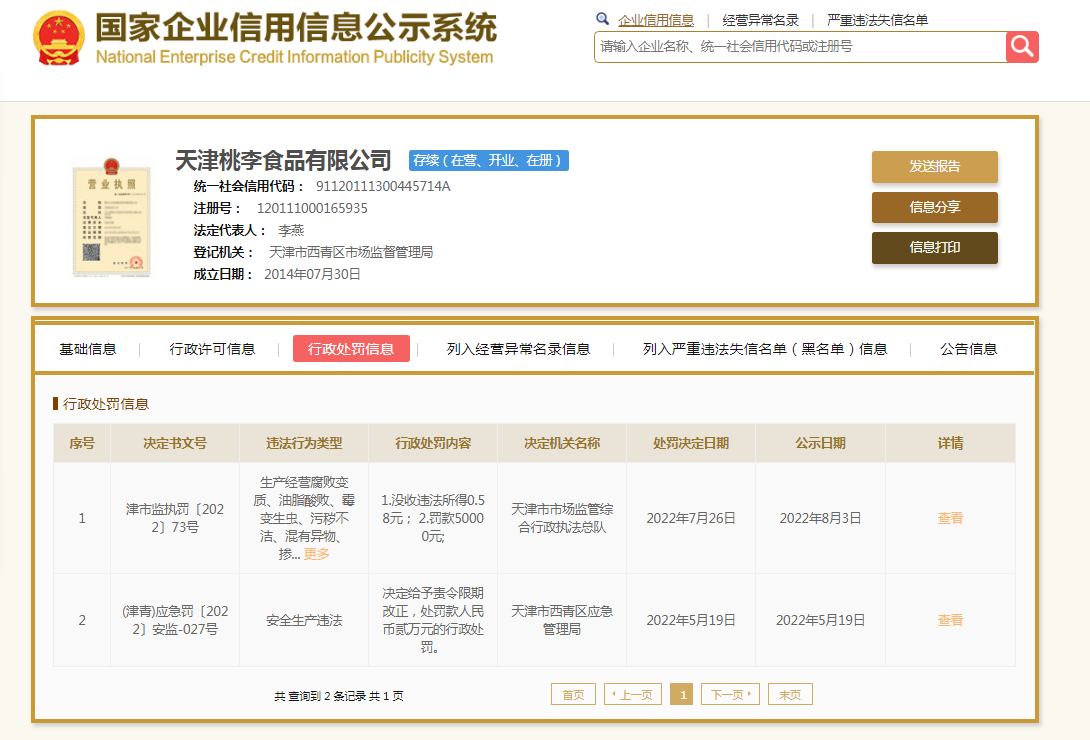The height and width of the screenshot is (740, 1090).
Task: Click the national emblem logo
Action: (58, 38)
